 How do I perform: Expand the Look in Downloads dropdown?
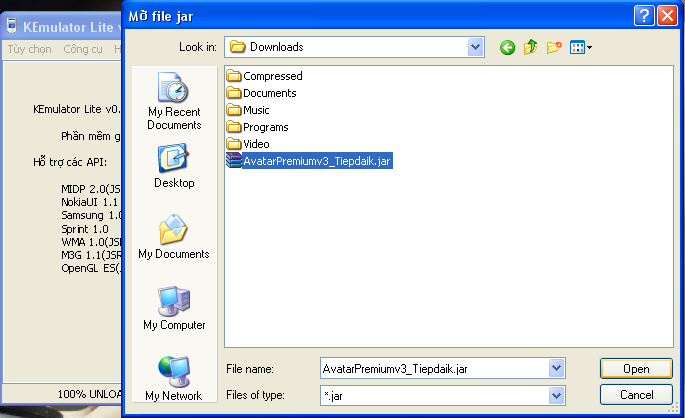[x=475, y=47]
